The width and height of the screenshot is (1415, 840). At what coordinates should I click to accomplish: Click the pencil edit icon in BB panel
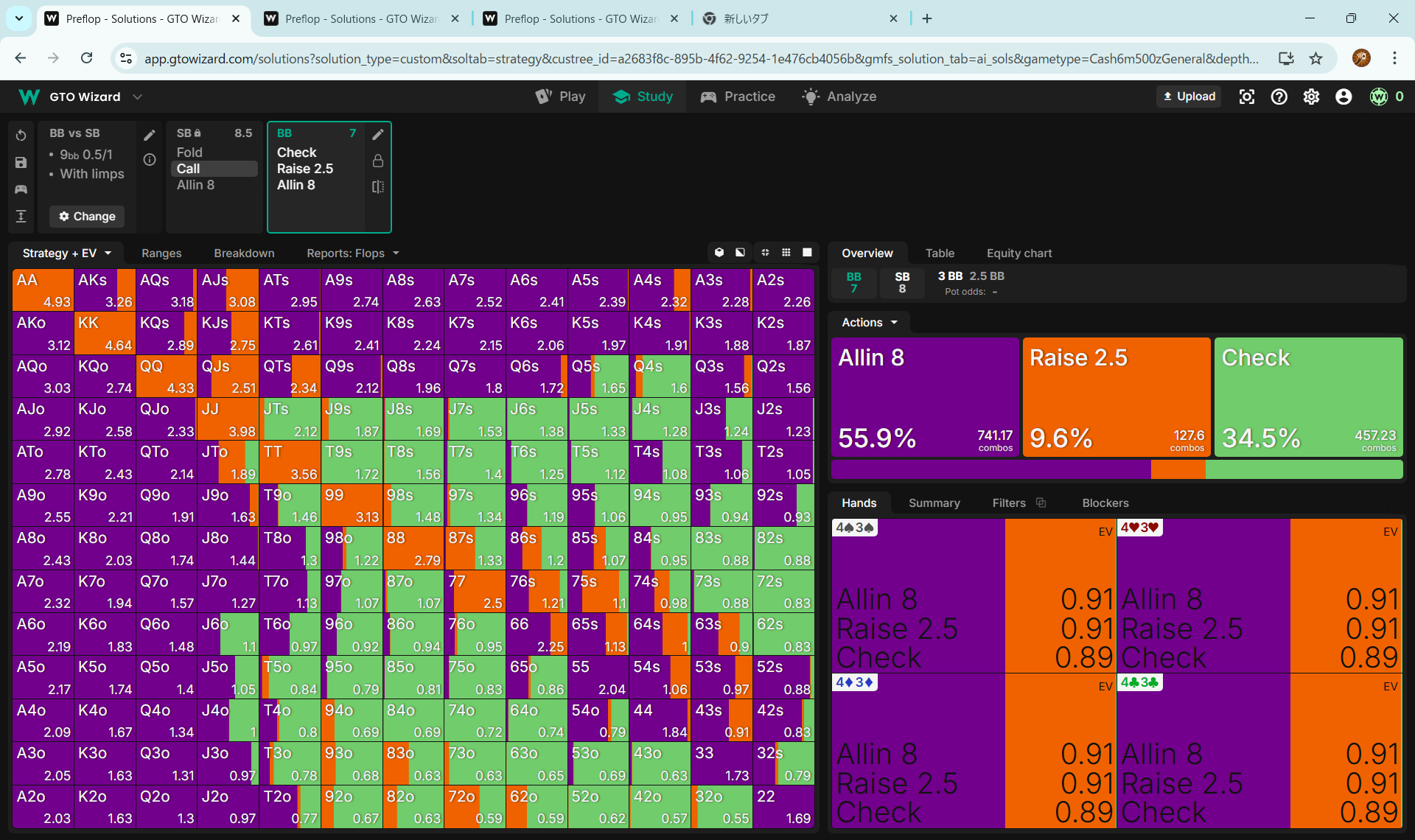click(x=378, y=134)
